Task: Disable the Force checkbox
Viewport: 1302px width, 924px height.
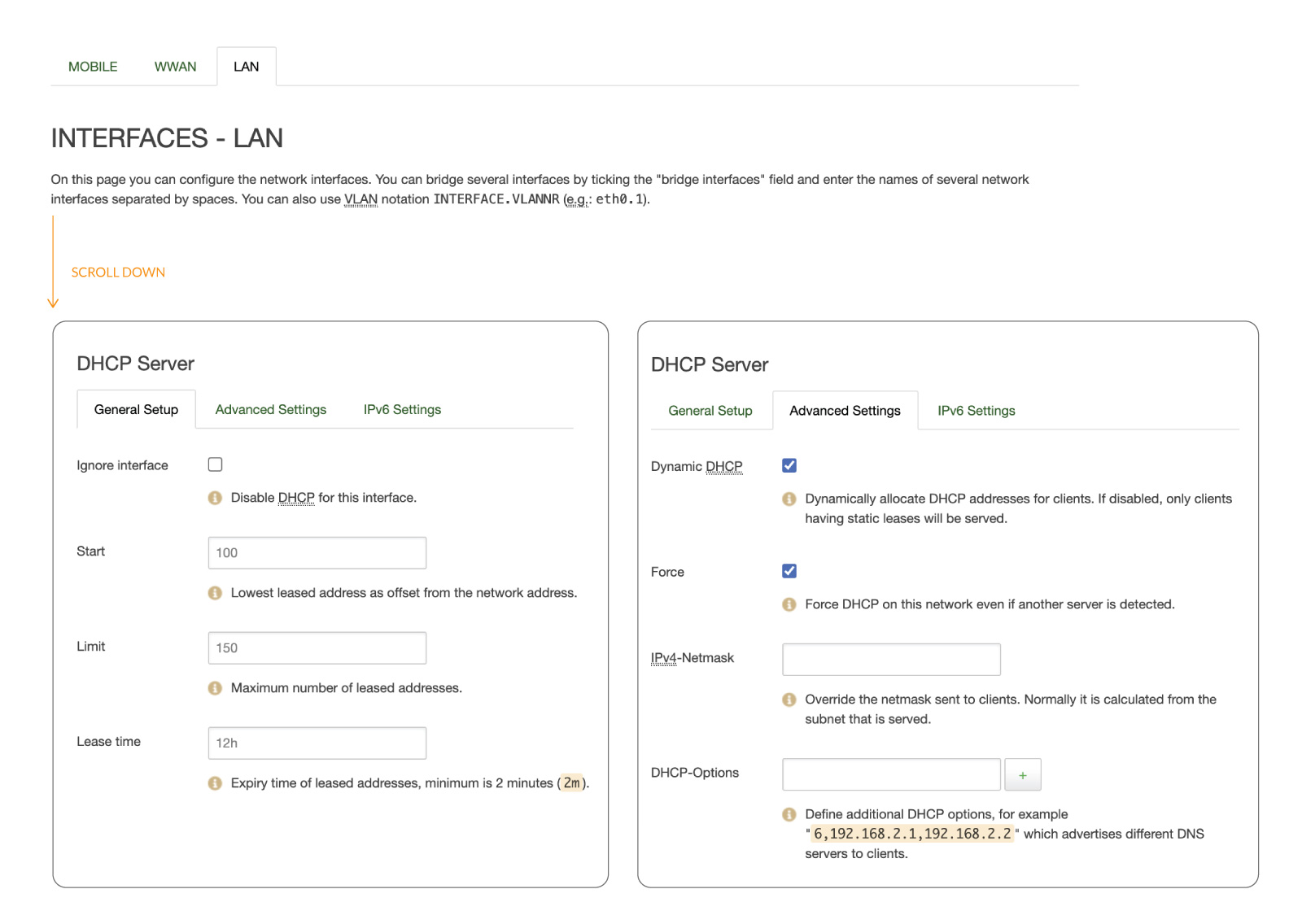Action: pos(789,571)
